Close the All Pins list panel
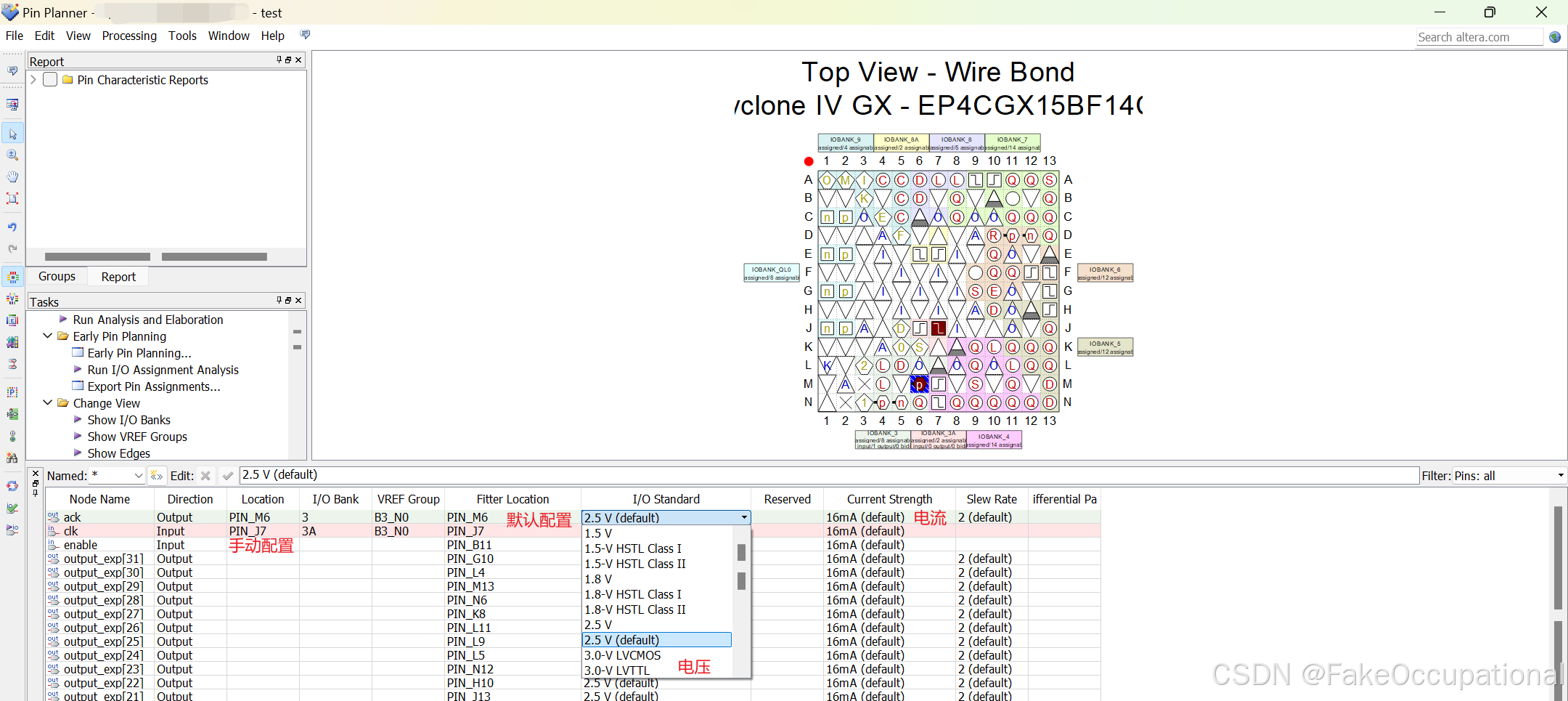1568x701 pixels. point(36,473)
